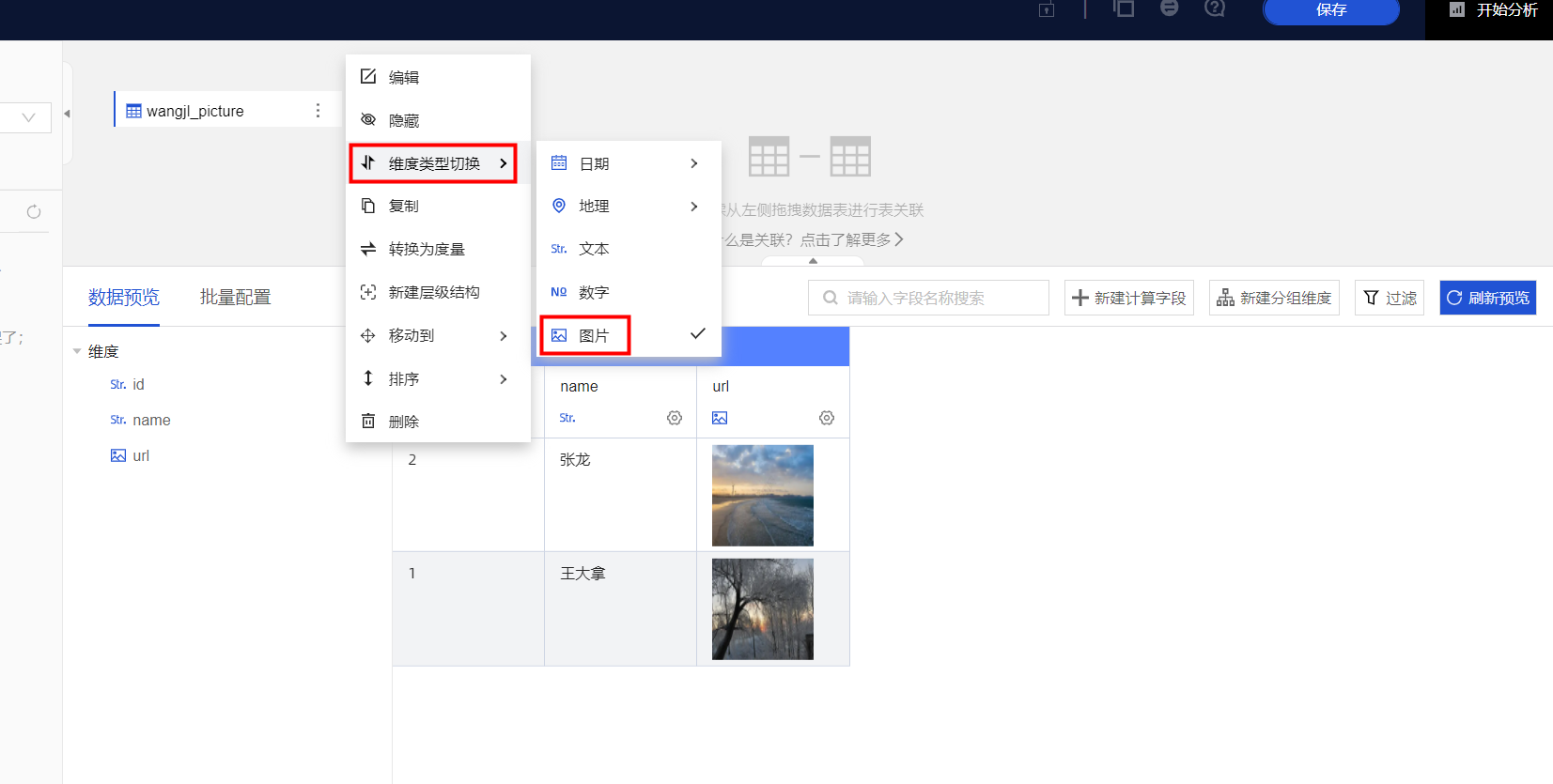The image size is (1553, 784).
Task: Click the image type icon under url header
Action: 720,418
